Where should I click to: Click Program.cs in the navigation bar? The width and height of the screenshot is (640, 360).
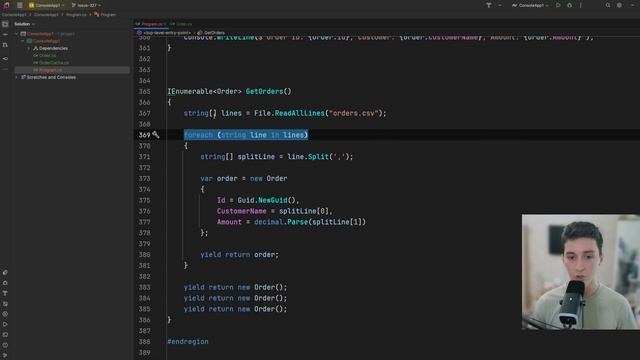click(x=76, y=15)
